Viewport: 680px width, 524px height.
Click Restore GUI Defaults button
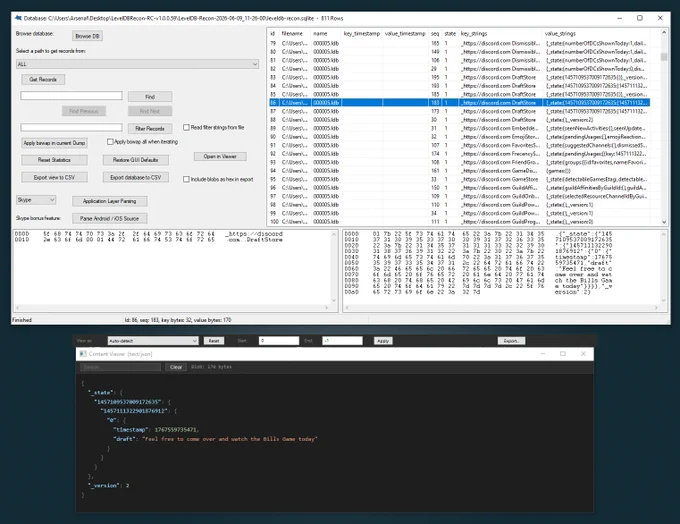pyautogui.click(x=136, y=160)
